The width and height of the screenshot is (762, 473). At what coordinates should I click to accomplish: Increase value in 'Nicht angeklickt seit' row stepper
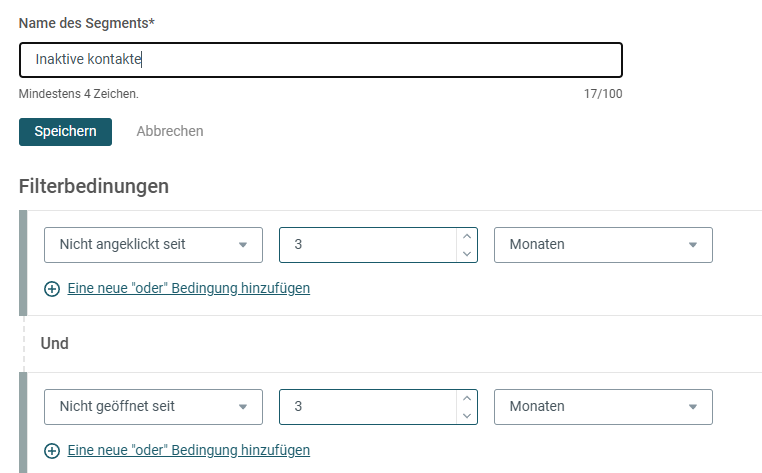point(467,236)
